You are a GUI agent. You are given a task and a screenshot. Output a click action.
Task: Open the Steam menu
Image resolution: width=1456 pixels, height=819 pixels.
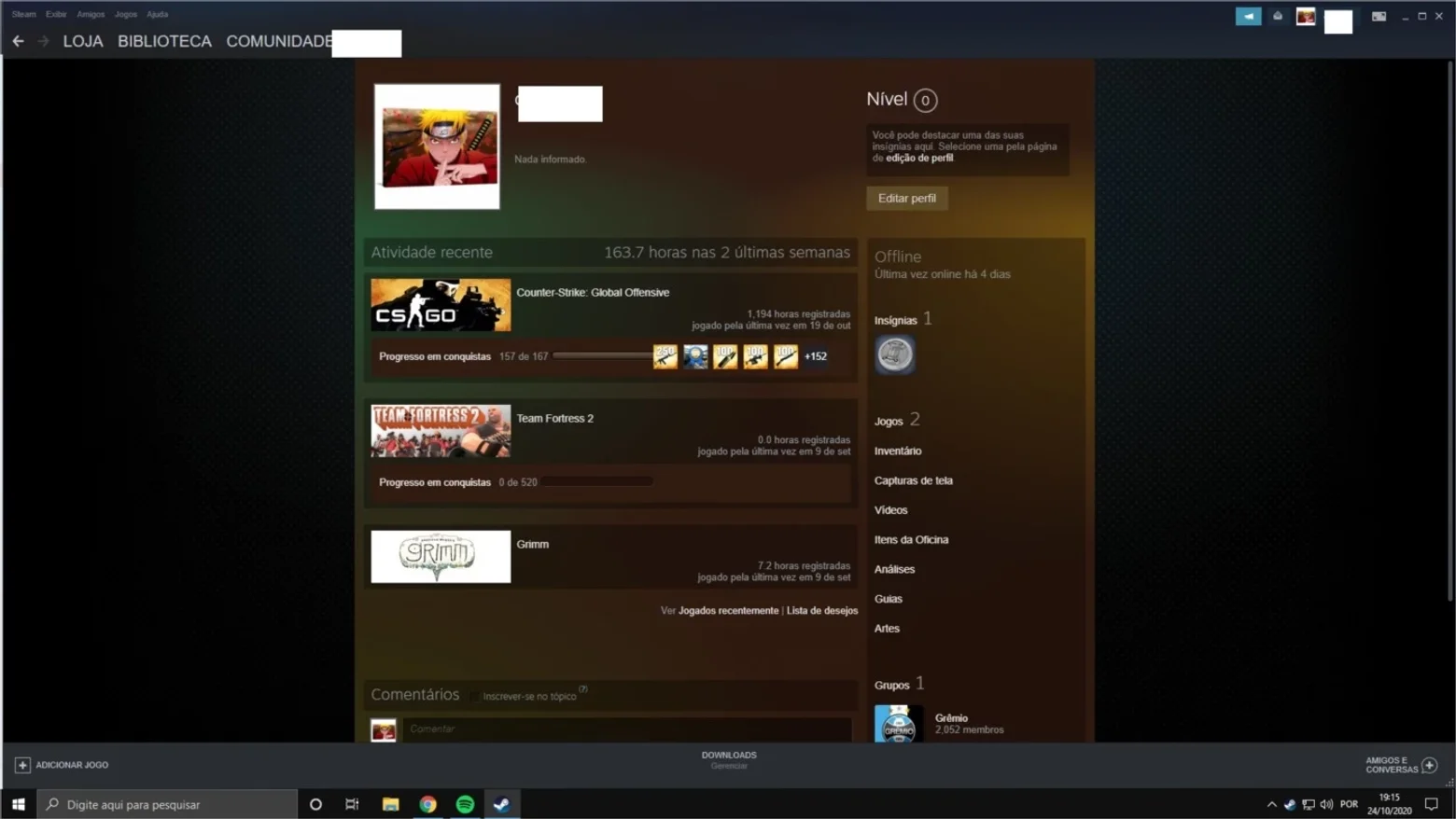[x=24, y=14]
